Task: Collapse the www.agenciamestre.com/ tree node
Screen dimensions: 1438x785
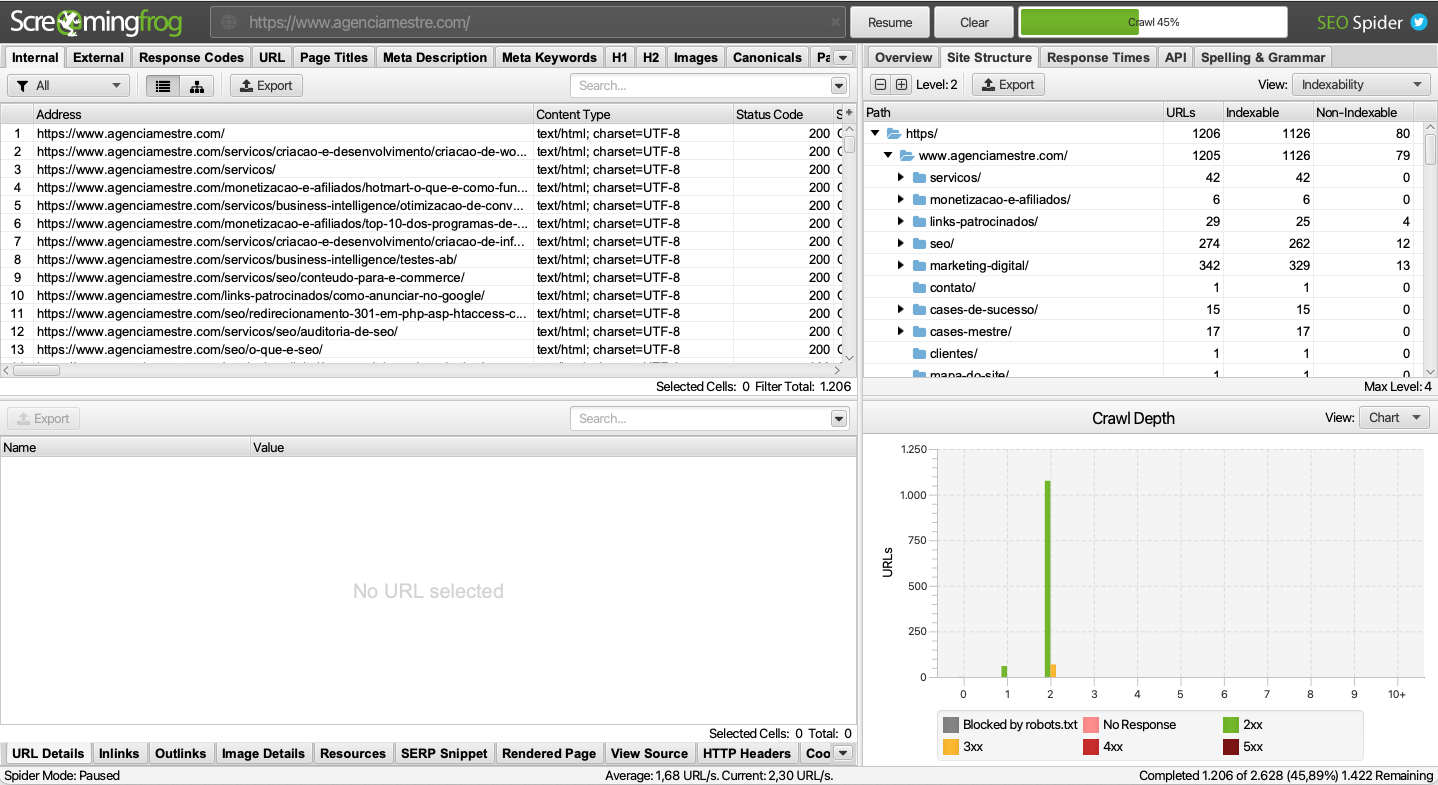Action: (888, 155)
